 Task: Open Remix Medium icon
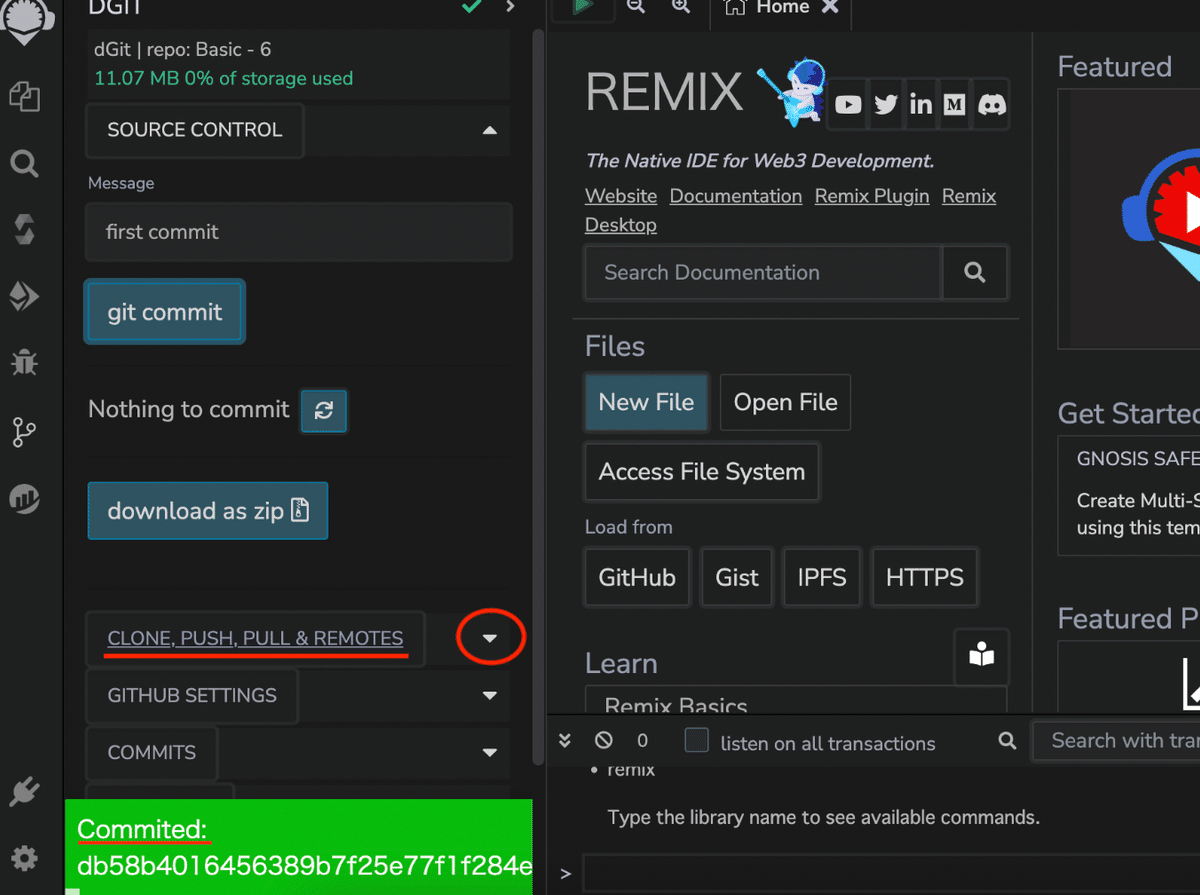955,104
